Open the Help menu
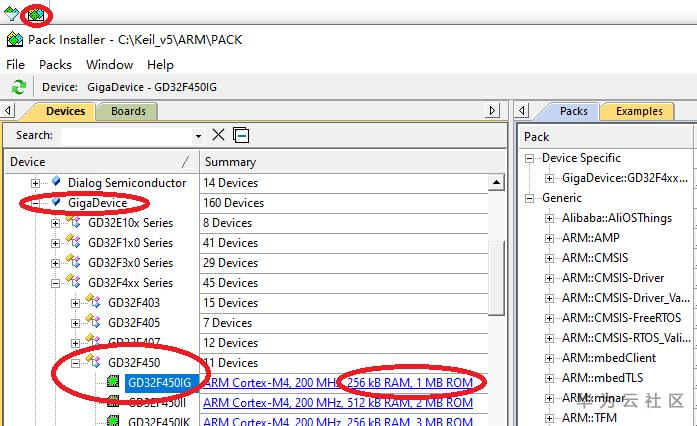The image size is (697, 426). [160, 64]
